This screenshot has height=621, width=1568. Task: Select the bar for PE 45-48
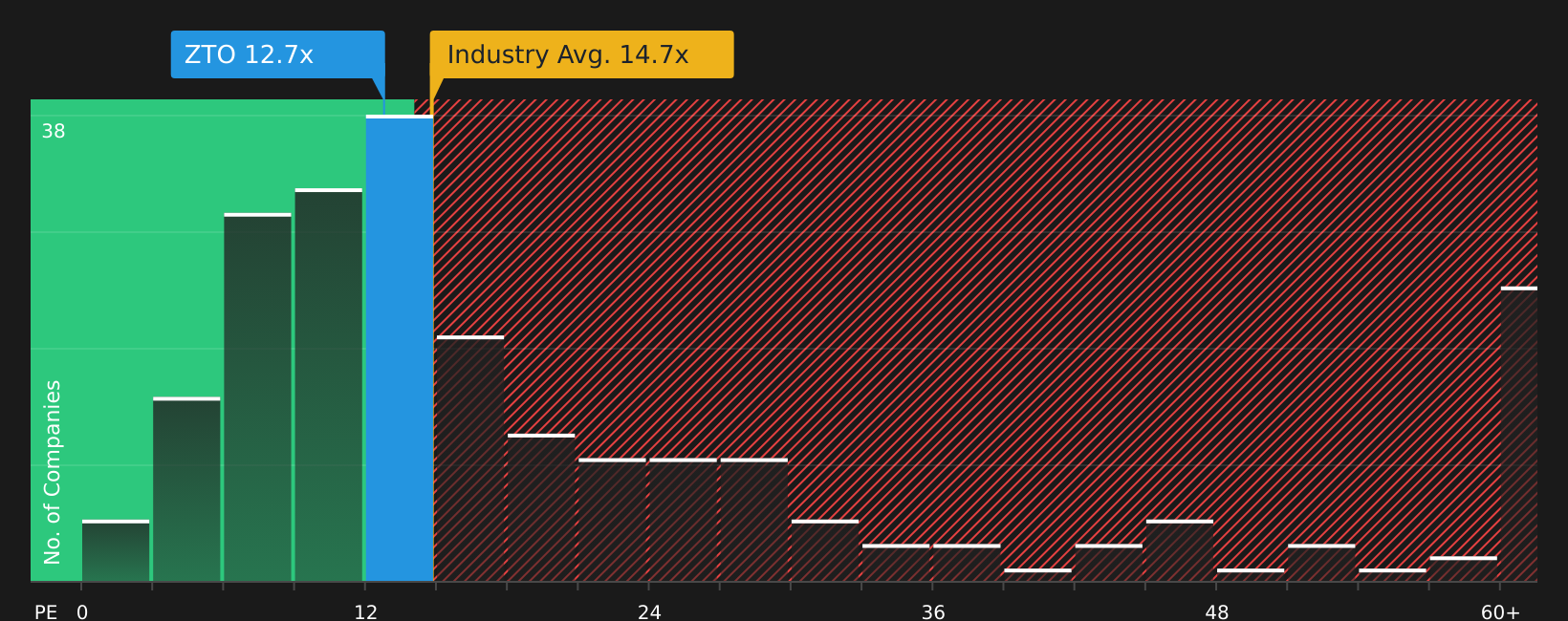1180,551
